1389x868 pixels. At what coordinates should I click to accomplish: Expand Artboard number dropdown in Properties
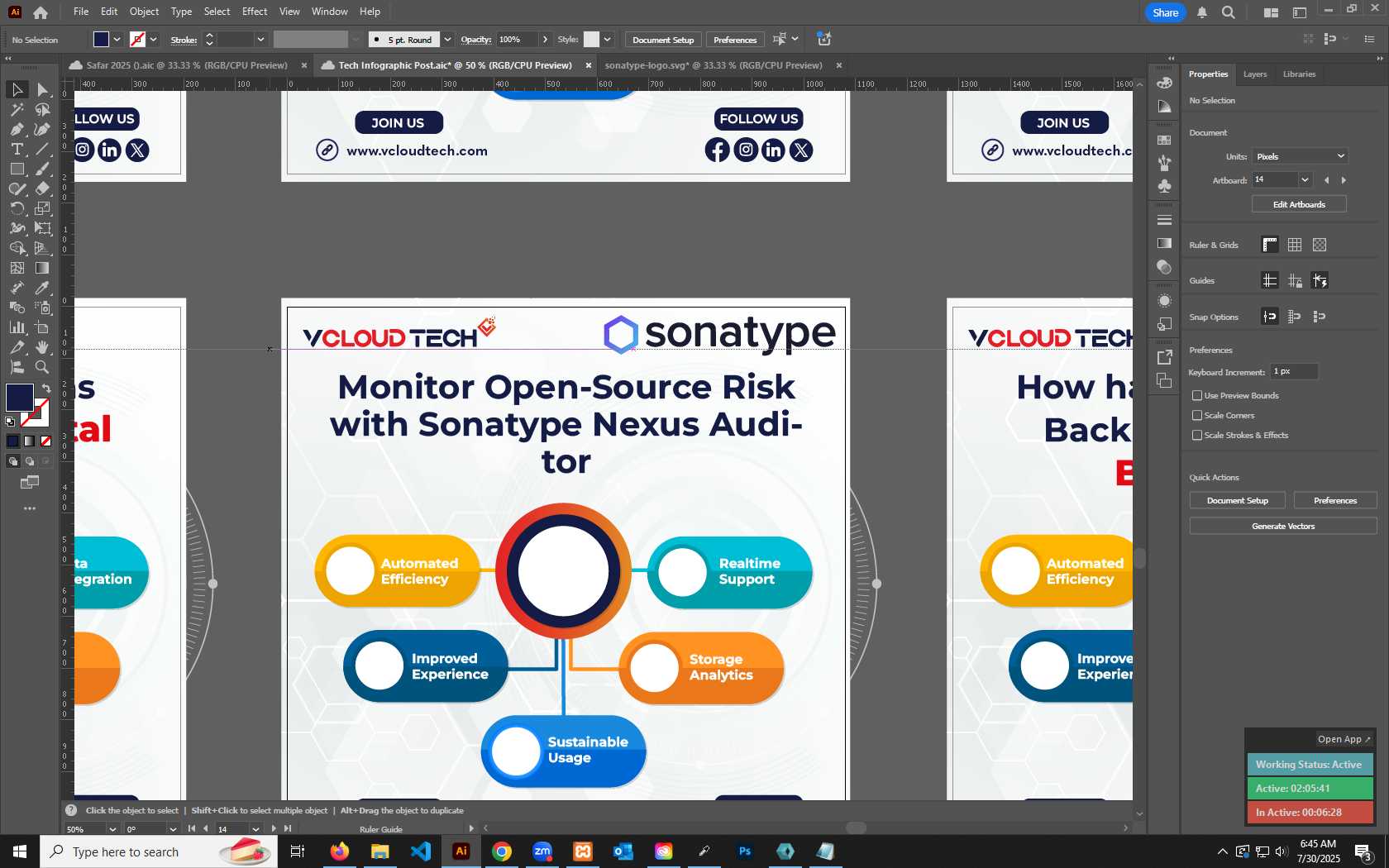(1305, 180)
